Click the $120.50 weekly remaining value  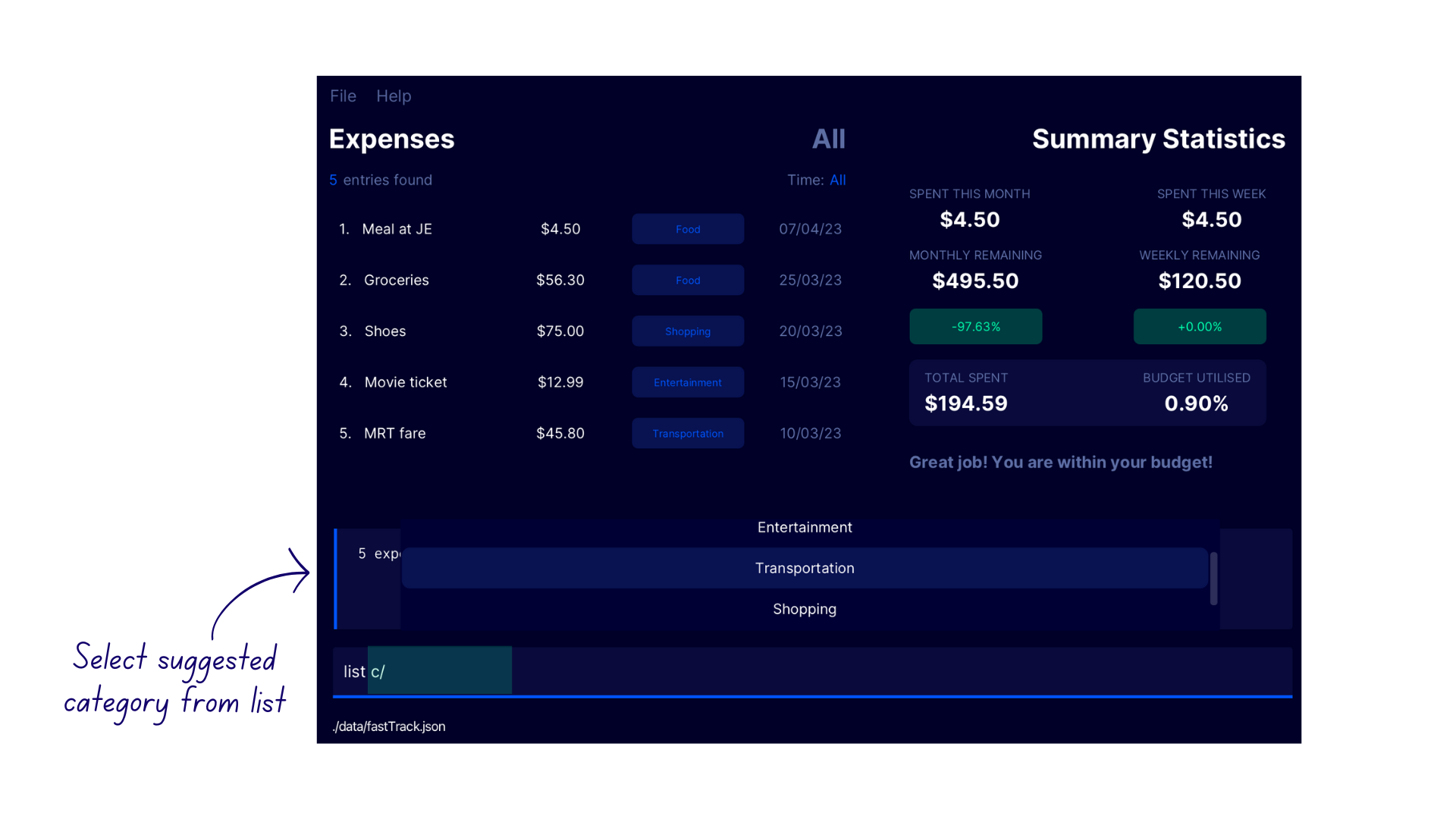click(1200, 281)
